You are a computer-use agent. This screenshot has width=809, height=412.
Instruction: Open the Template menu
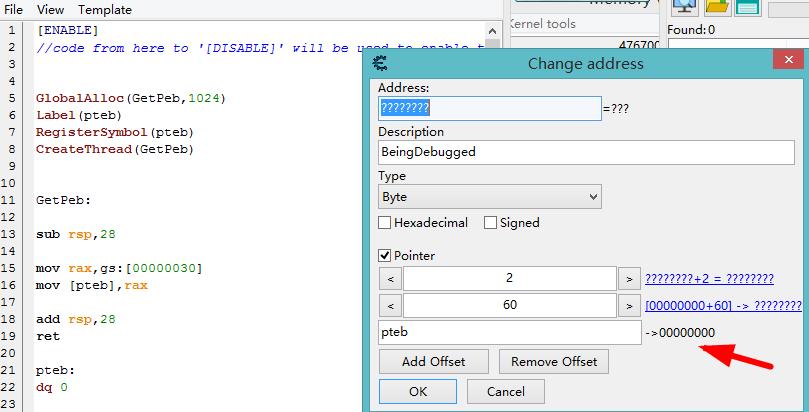(x=105, y=10)
